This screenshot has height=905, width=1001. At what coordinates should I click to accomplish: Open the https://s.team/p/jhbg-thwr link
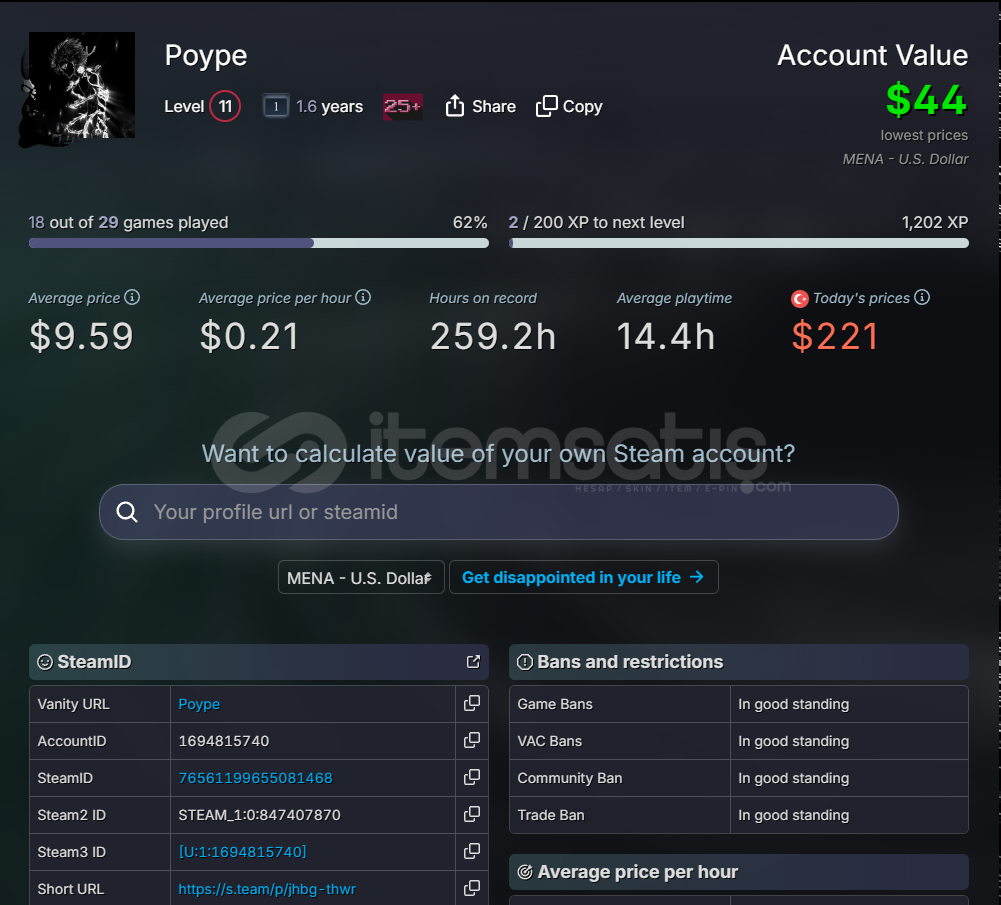click(x=267, y=889)
